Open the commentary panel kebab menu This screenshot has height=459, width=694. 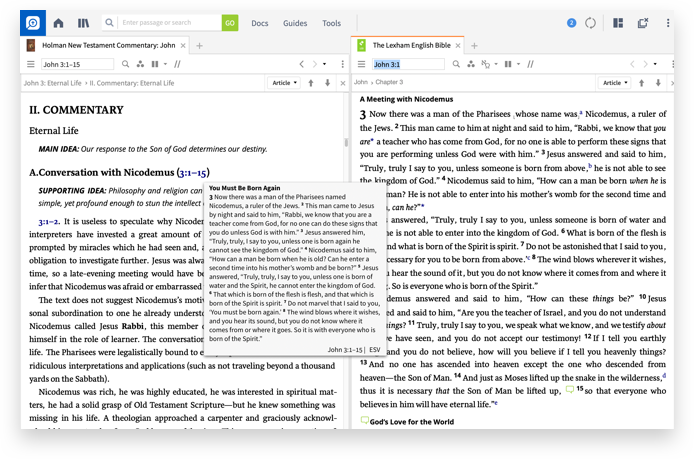point(343,64)
